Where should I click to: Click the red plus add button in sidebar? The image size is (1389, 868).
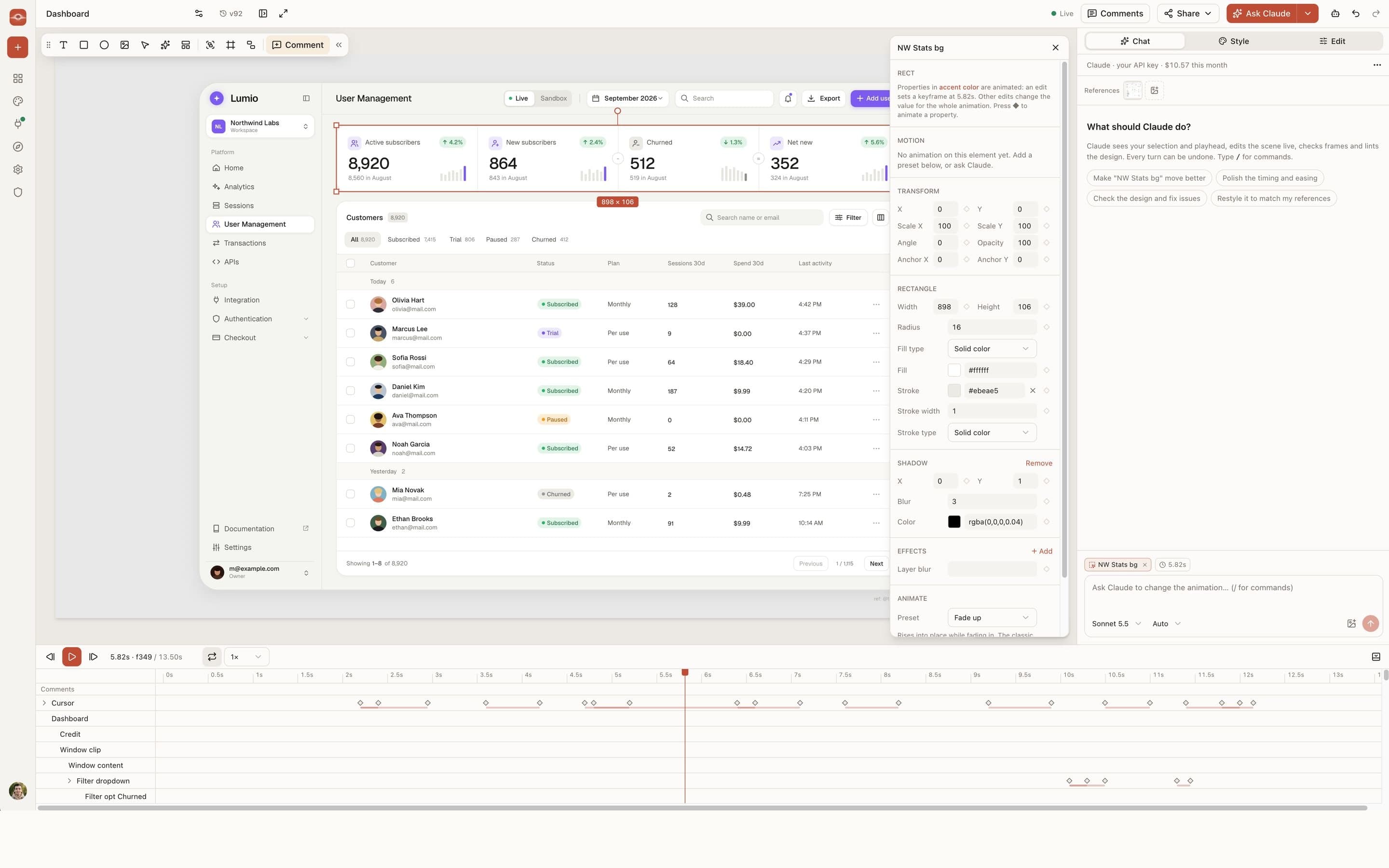[x=18, y=47]
